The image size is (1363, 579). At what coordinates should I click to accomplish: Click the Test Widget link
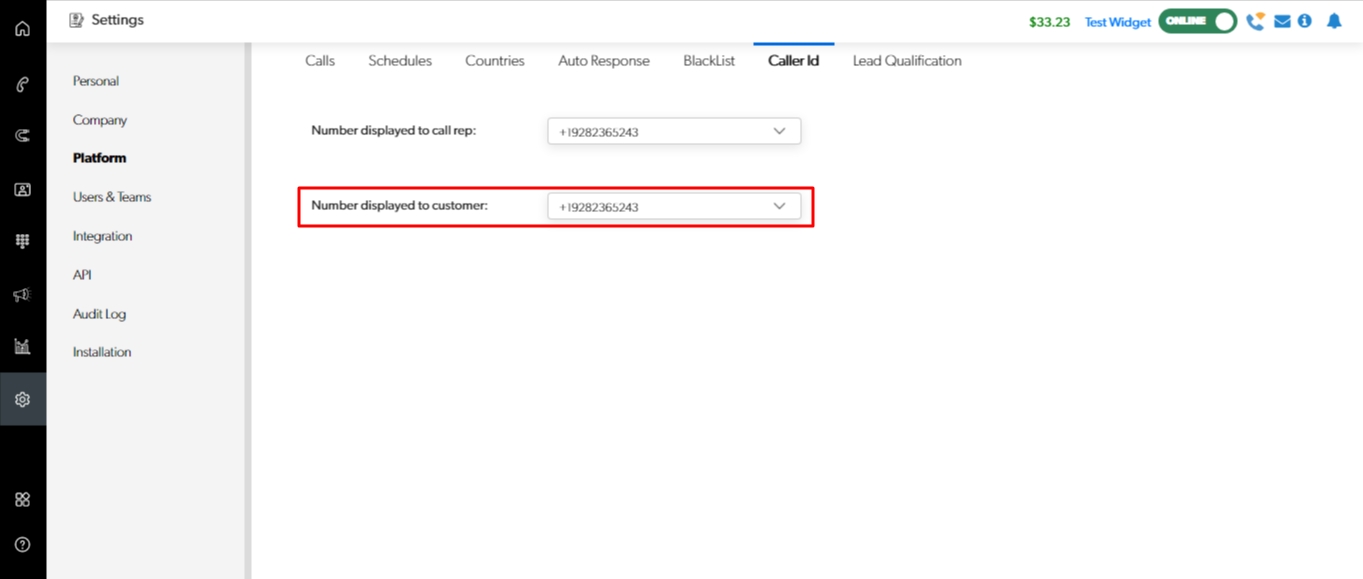click(1117, 22)
